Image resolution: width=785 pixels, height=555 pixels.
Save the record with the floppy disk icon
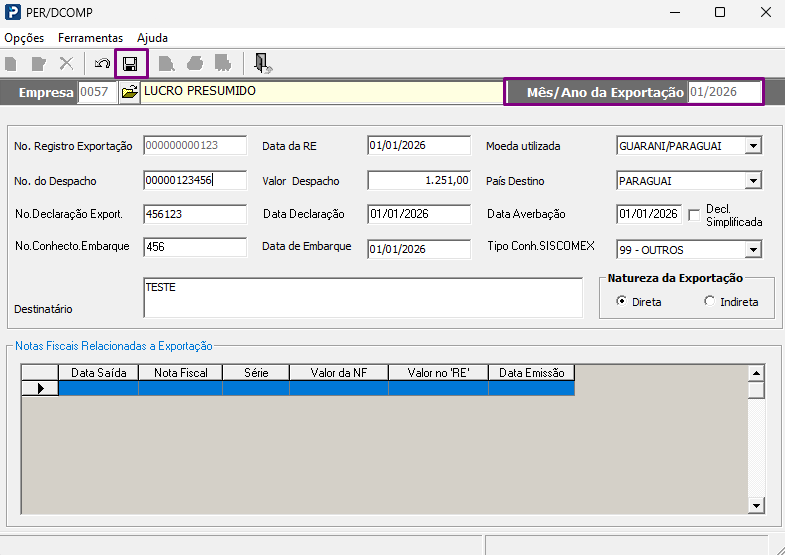point(131,64)
